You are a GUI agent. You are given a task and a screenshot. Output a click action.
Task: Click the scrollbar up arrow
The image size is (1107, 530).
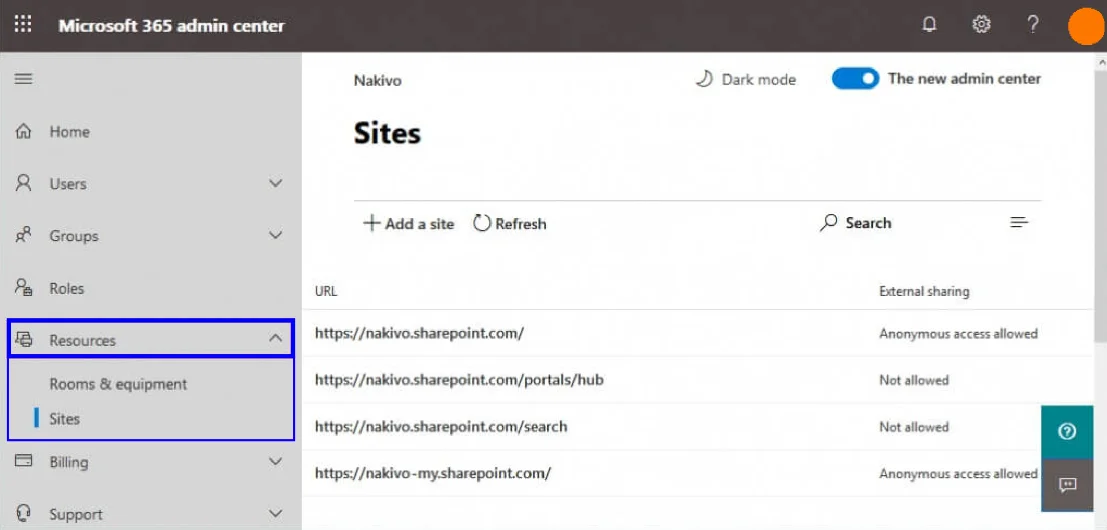point(1101,62)
